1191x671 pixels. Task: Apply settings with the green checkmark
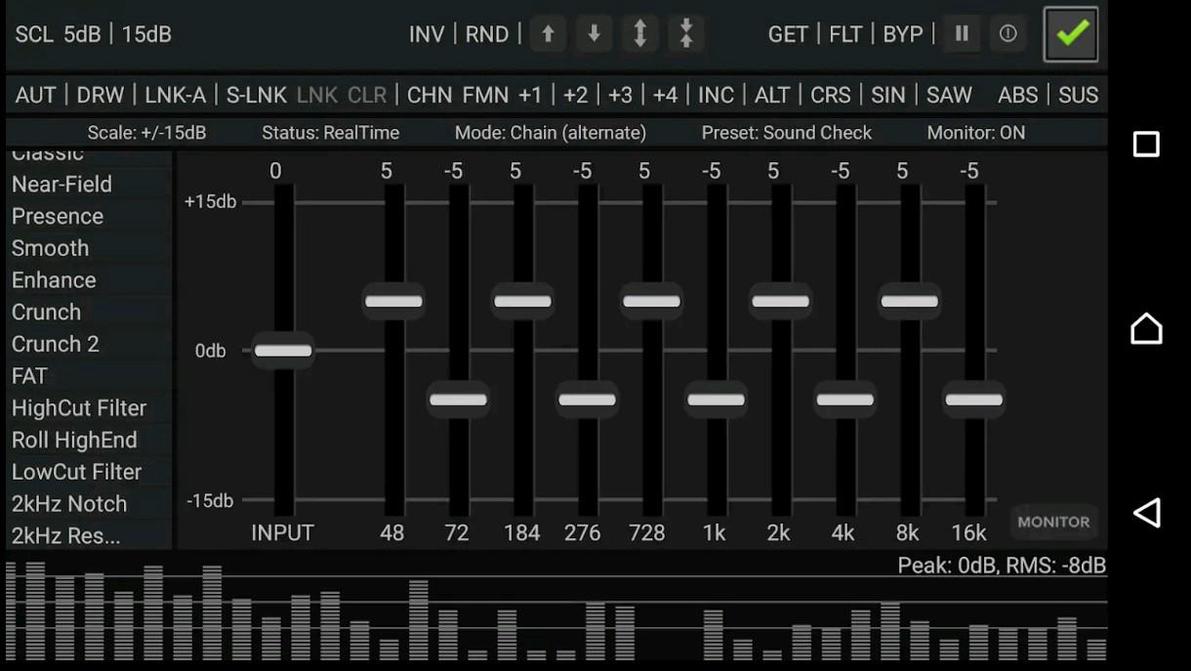(x=1070, y=33)
